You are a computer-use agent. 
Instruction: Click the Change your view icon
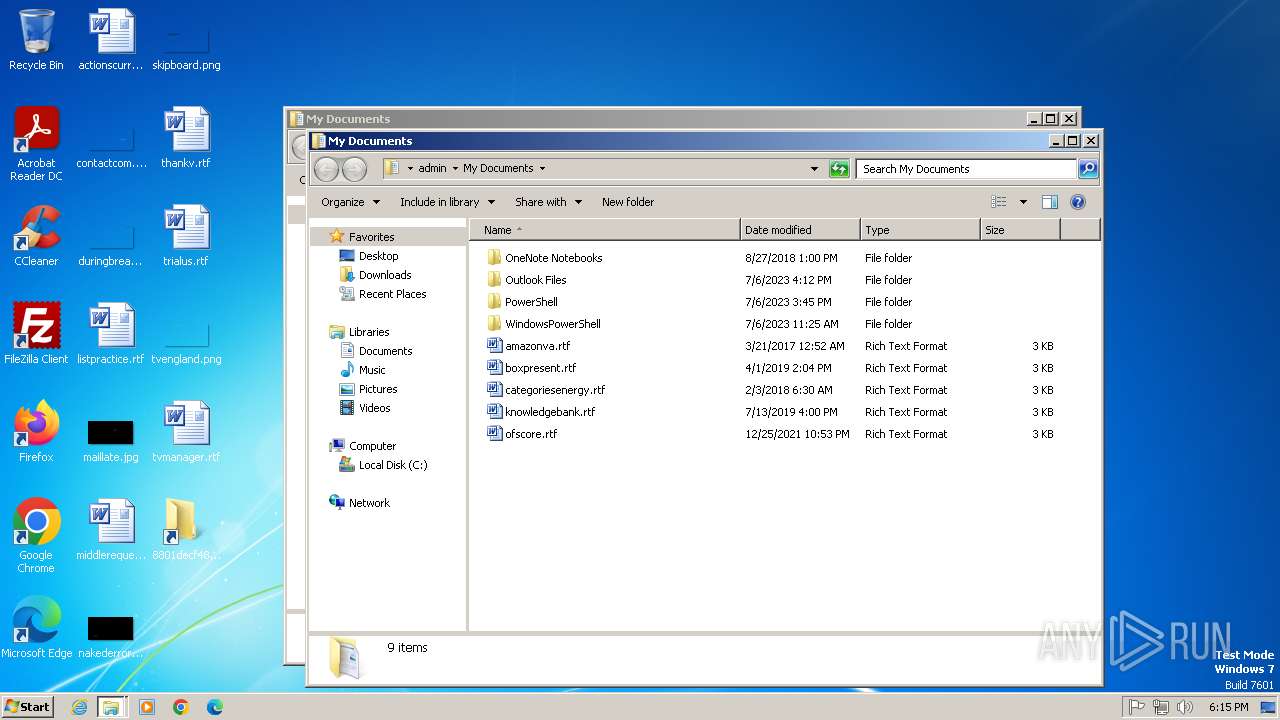pyautogui.click(x=998, y=202)
